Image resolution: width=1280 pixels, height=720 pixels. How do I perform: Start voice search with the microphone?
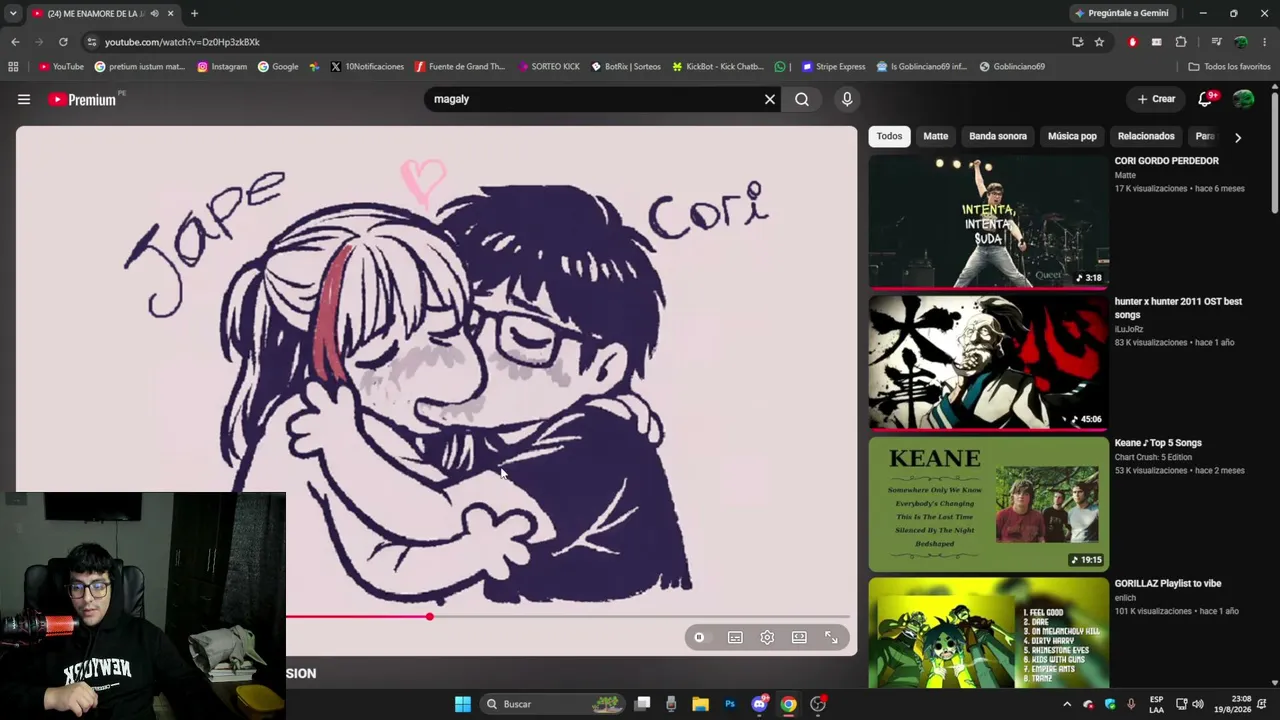tap(847, 99)
